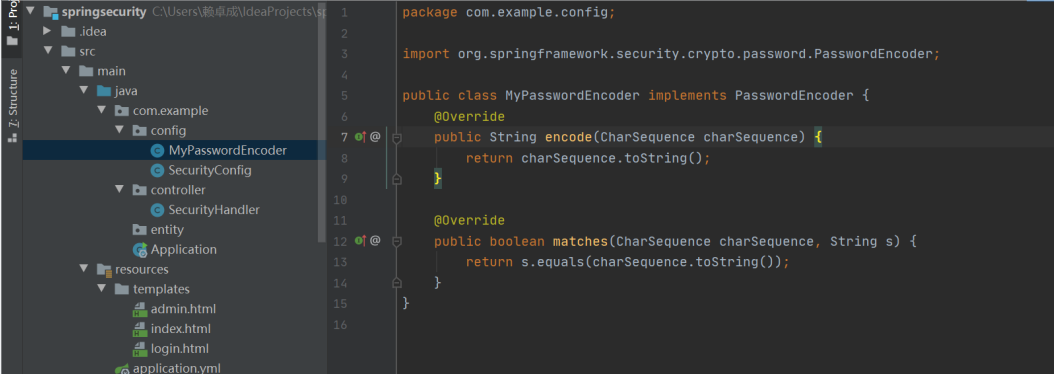
Task: Open login.html template
Action: [179, 348]
